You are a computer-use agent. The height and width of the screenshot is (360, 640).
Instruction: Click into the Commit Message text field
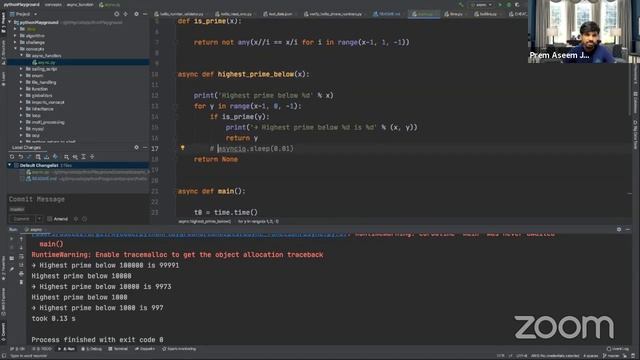(x=78, y=199)
